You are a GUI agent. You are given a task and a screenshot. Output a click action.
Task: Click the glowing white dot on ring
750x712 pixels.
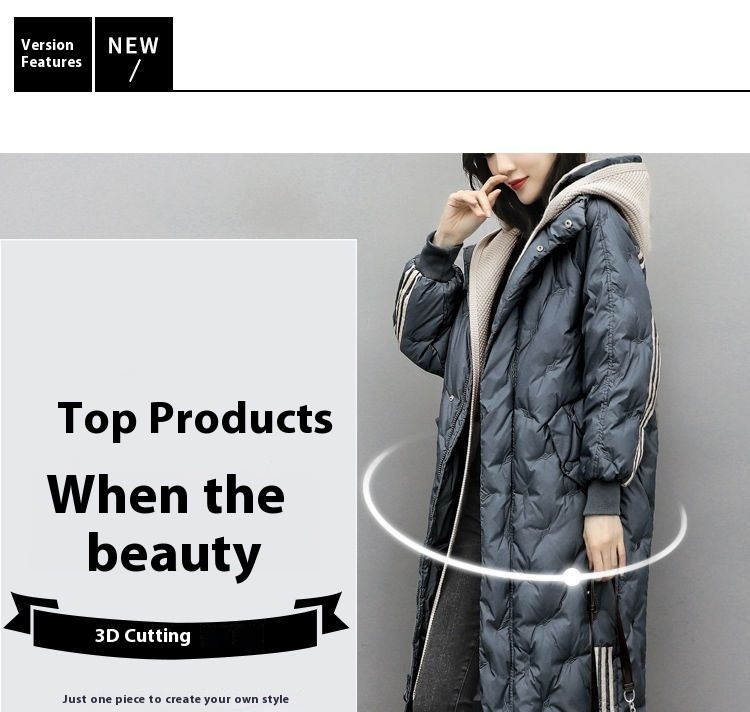pyautogui.click(x=572, y=577)
